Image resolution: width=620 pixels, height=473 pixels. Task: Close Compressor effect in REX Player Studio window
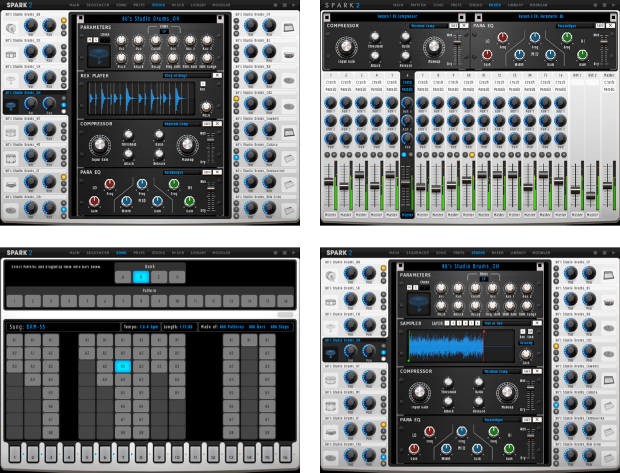point(217,124)
